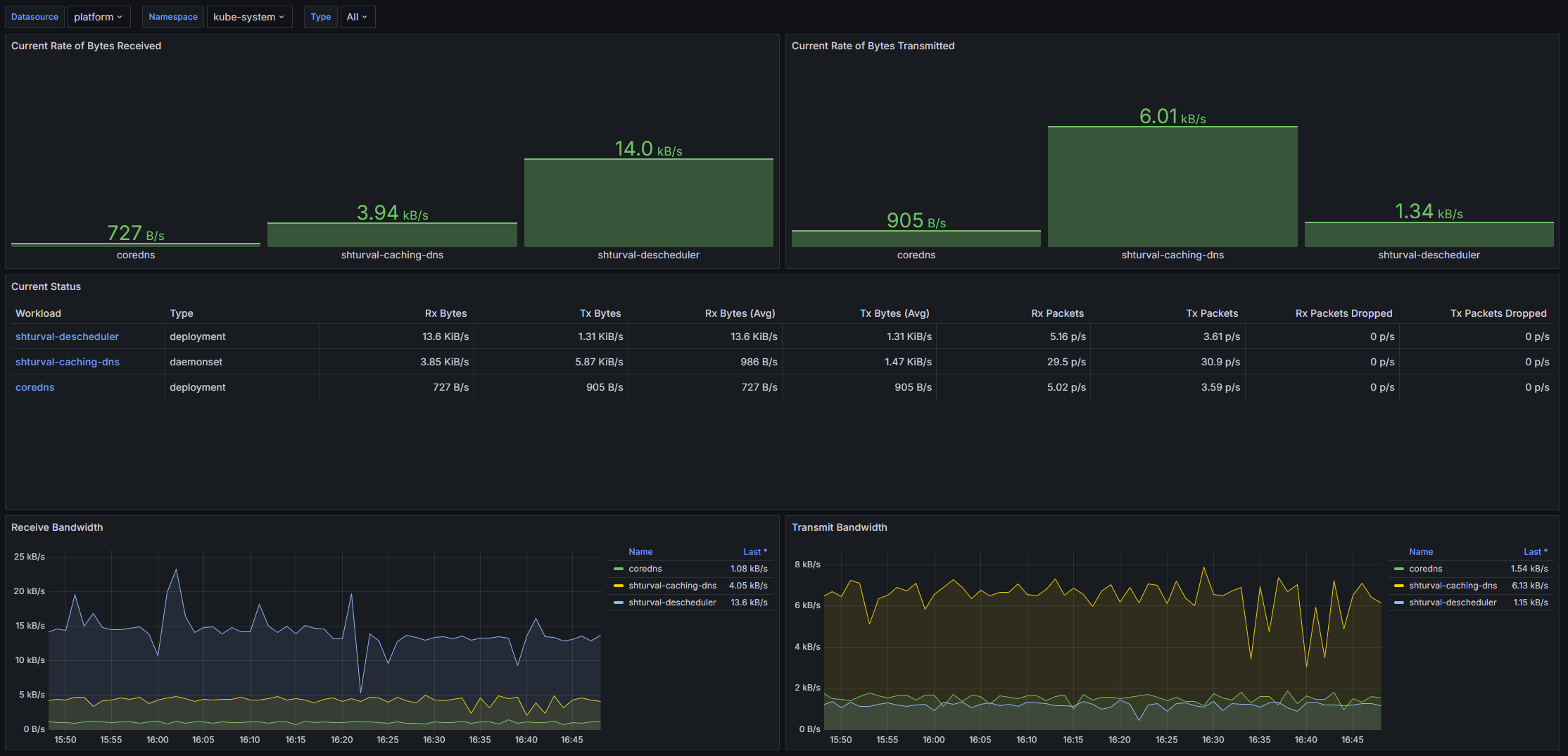The width and height of the screenshot is (1568, 756).
Task: Open the Current Status panel title menu
Action: (46, 286)
